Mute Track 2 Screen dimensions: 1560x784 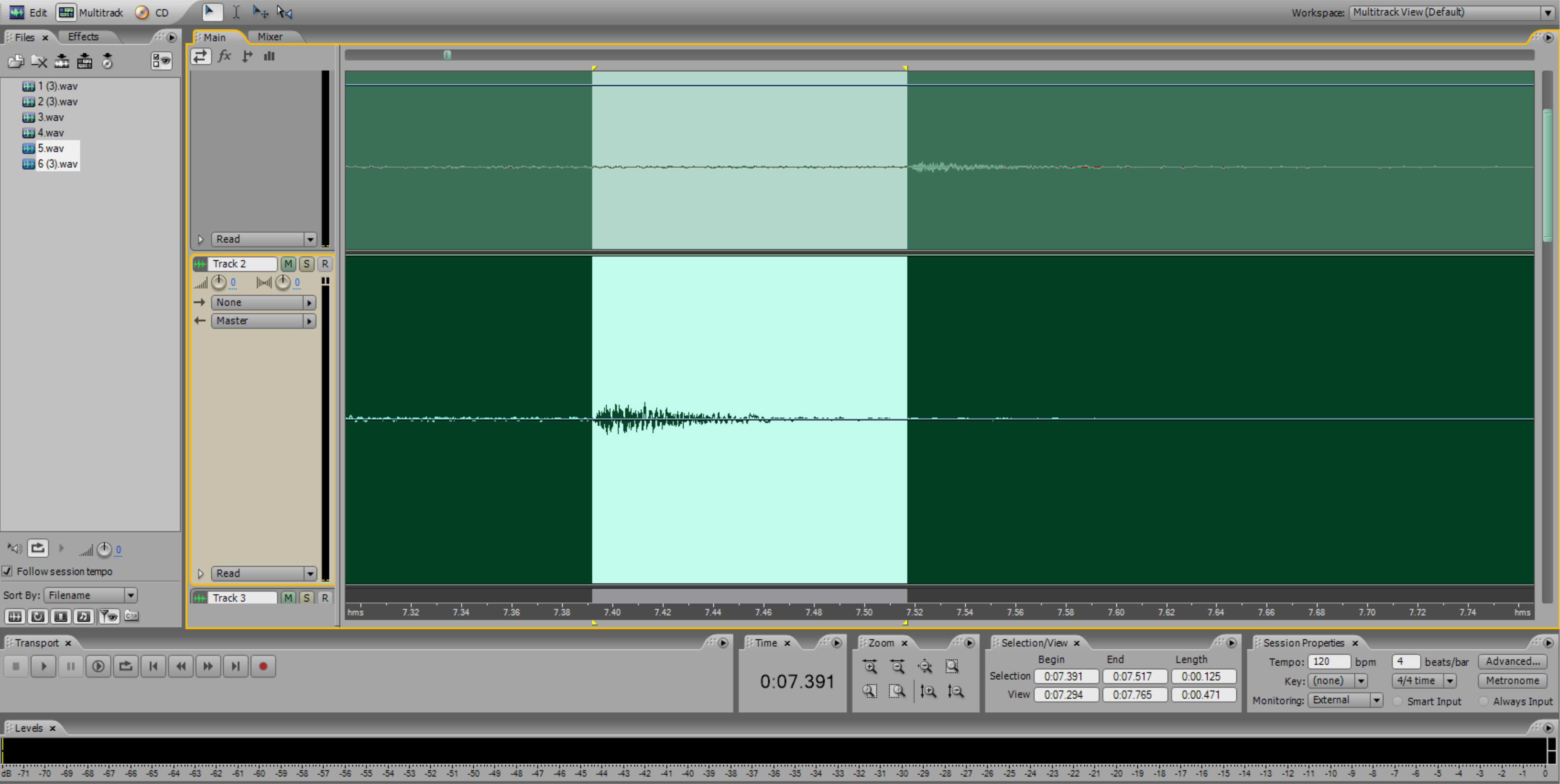(288, 264)
